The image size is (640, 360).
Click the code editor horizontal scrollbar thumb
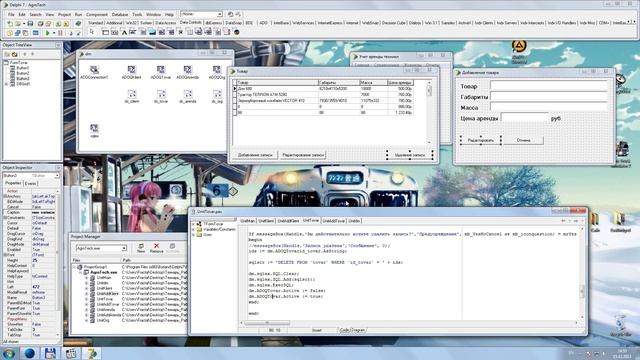pos(267,323)
